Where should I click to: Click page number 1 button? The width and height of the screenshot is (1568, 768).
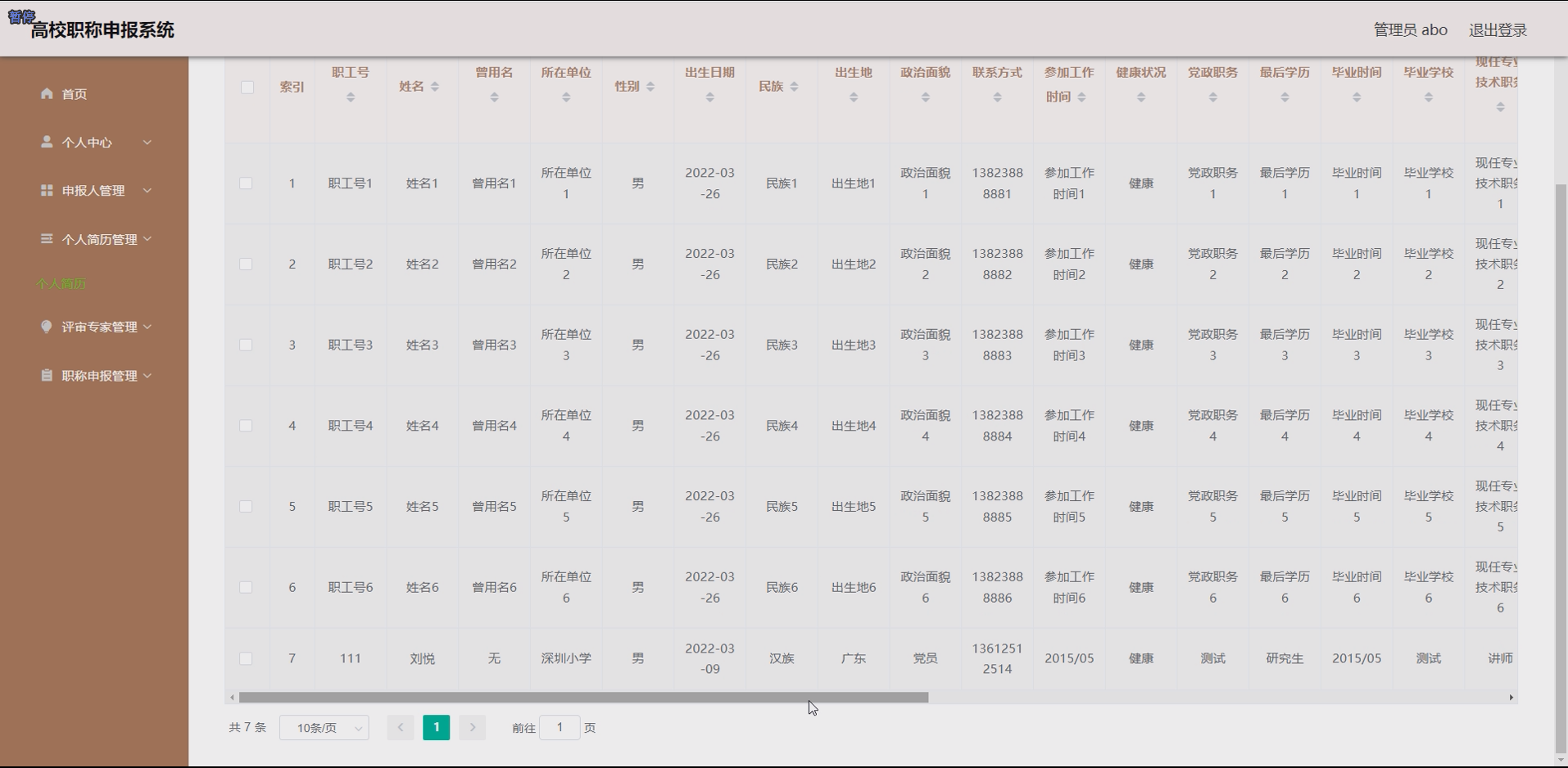[437, 727]
